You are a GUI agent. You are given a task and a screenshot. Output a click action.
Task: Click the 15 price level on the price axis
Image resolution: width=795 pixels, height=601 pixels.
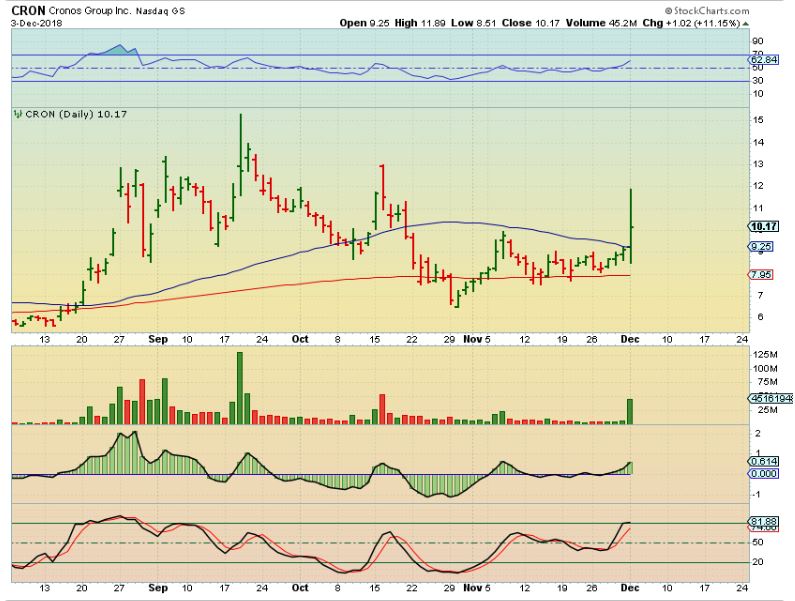click(x=758, y=120)
